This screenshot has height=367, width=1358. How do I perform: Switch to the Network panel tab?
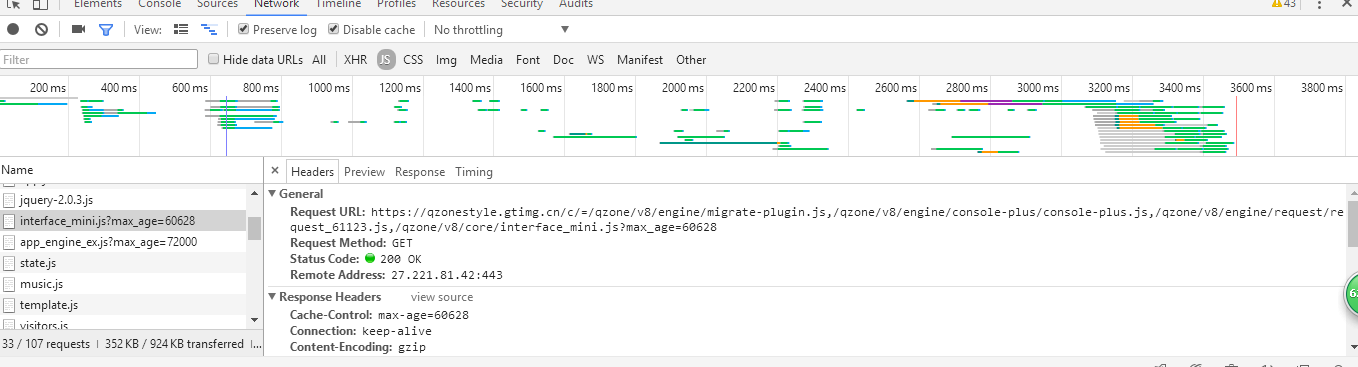pos(277,5)
